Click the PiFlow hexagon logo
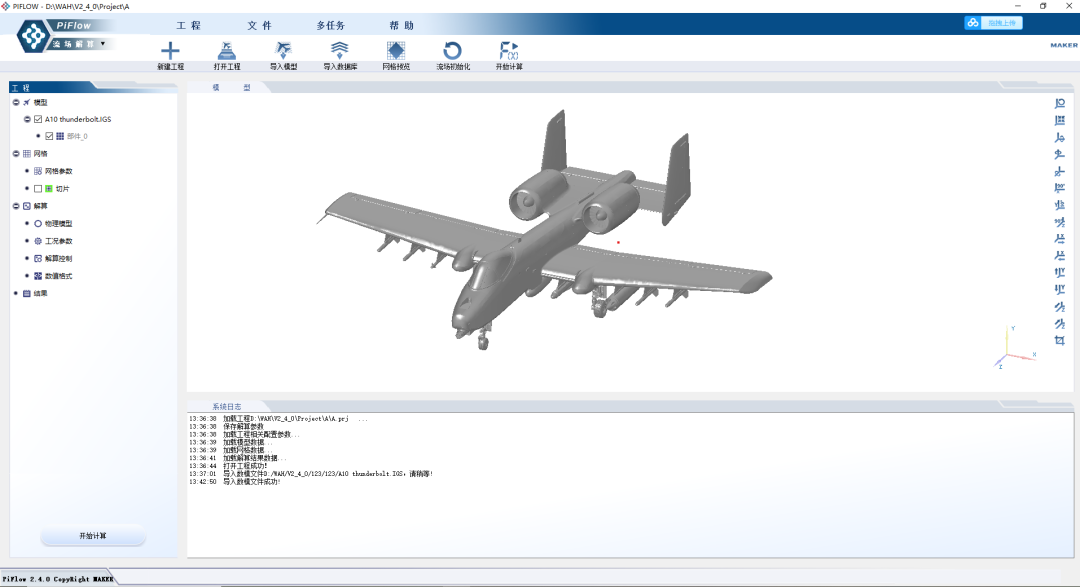The width and height of the screenshot is (1080, 587). coord(32,36)
